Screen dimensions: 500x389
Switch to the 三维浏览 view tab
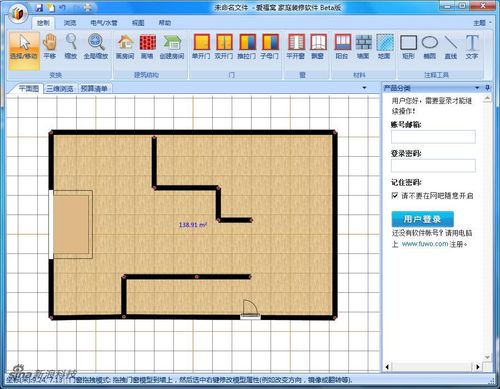tap(60, 88)
